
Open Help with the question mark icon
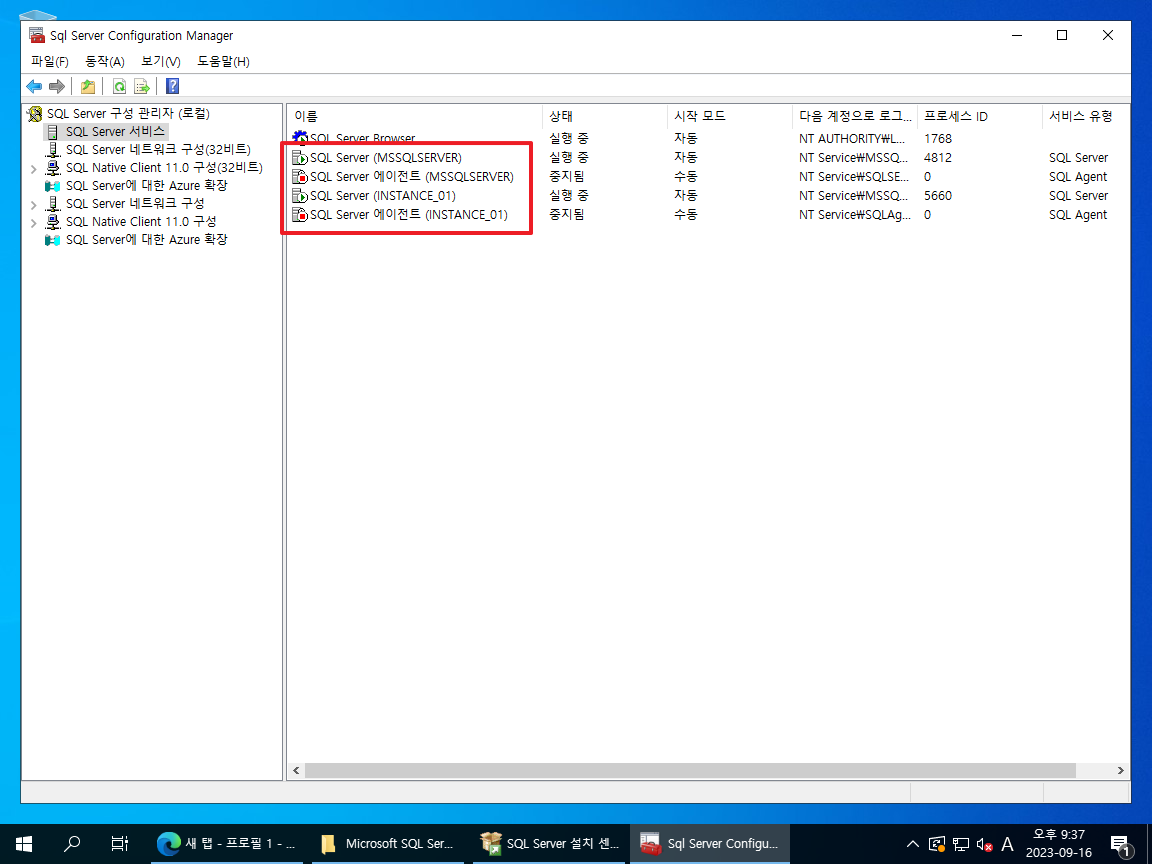173,87
